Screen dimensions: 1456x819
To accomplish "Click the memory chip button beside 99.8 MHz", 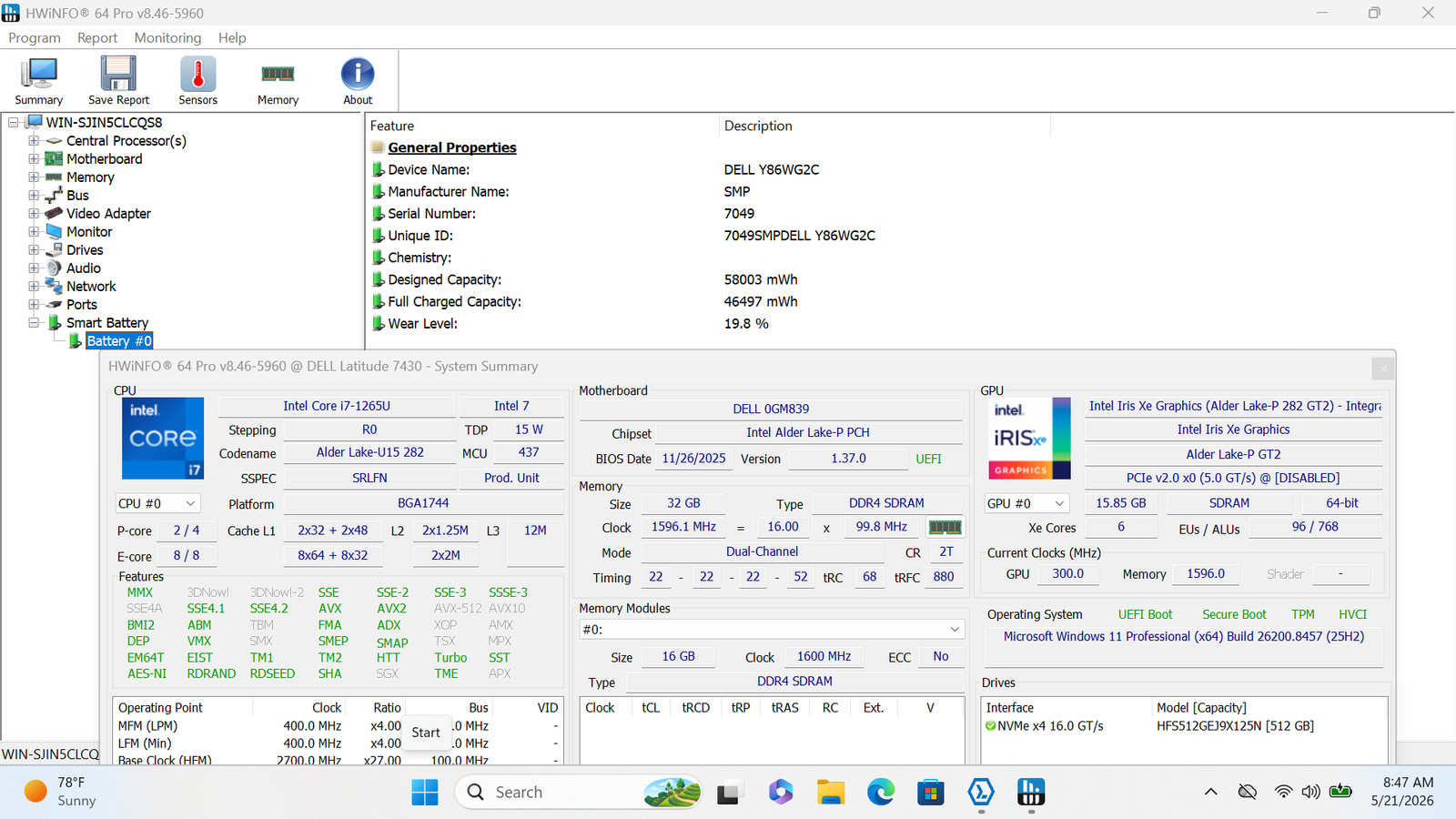I will click(x=945, y=527).
